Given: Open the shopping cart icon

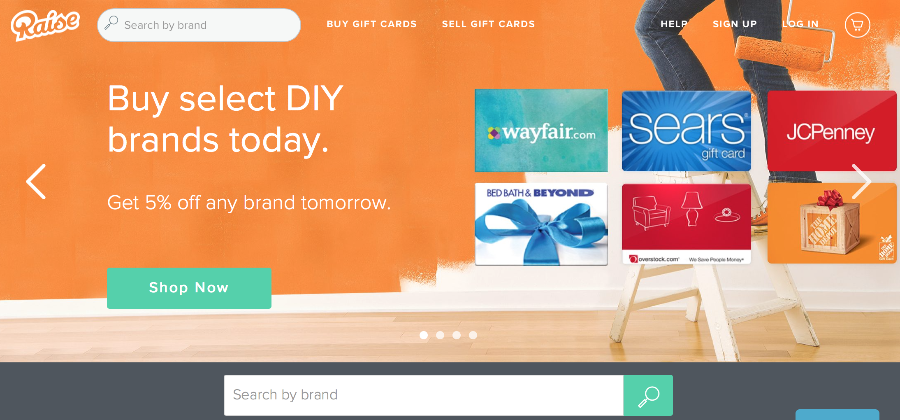Looking at the screenshot, I should click(x=857, y=25).
